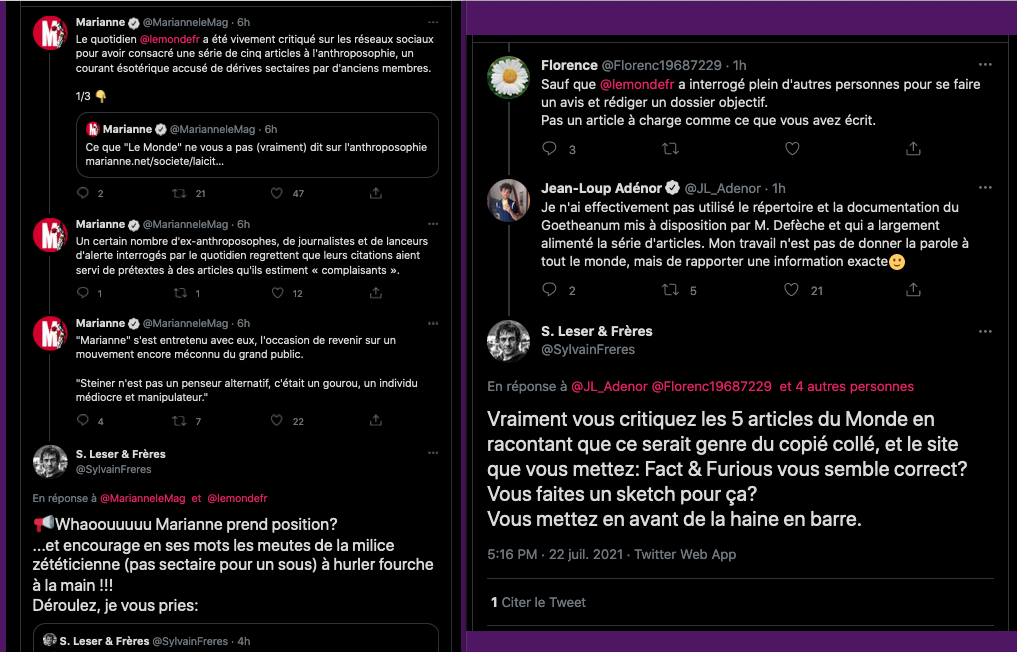This screenshot has height=652, width=1017.
Task: Open the 'et 4 autres personnes' link
Action: [x=846, y=387]
